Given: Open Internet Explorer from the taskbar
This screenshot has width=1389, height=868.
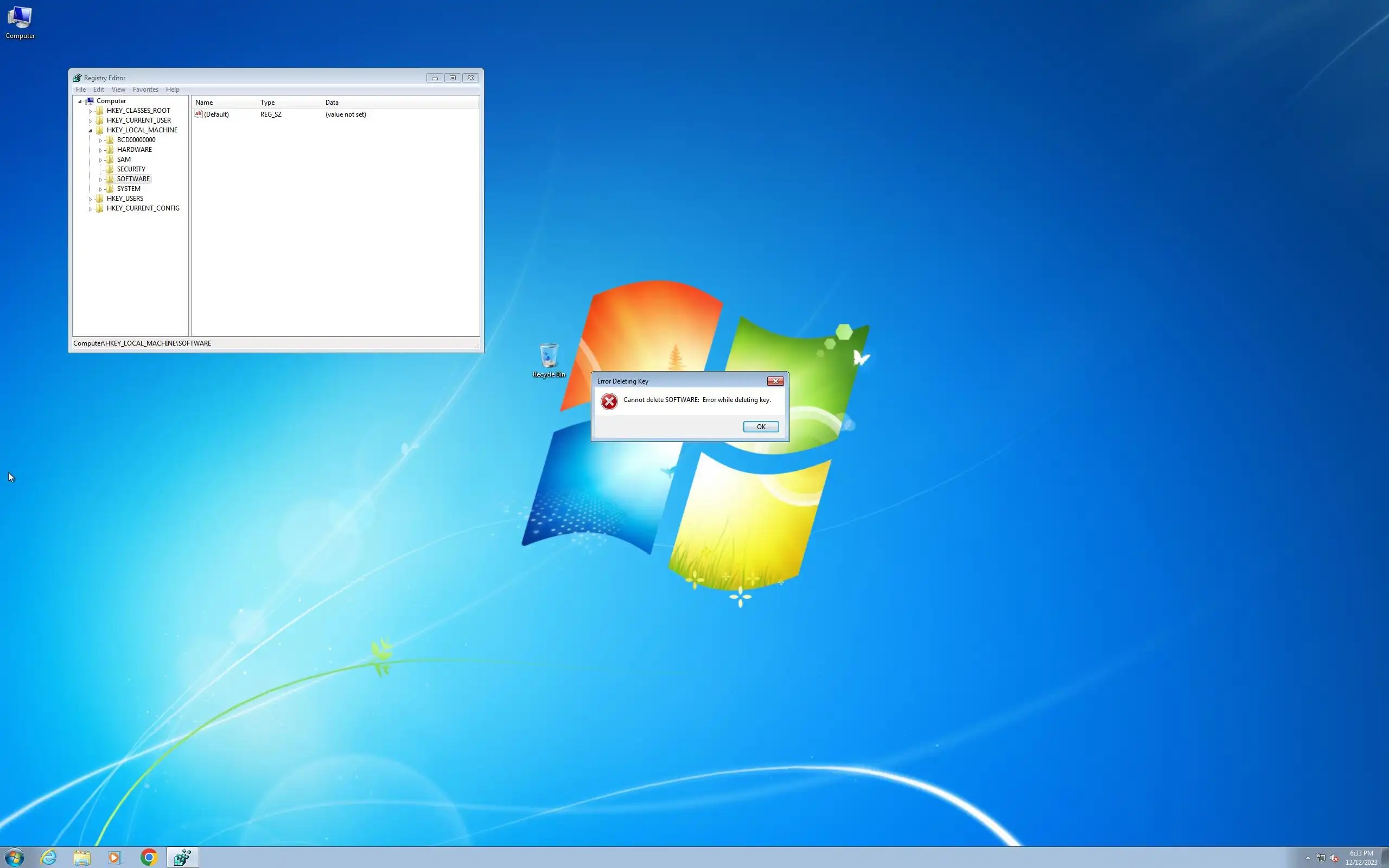Looking at the screenshot, I should coord(49,857).
